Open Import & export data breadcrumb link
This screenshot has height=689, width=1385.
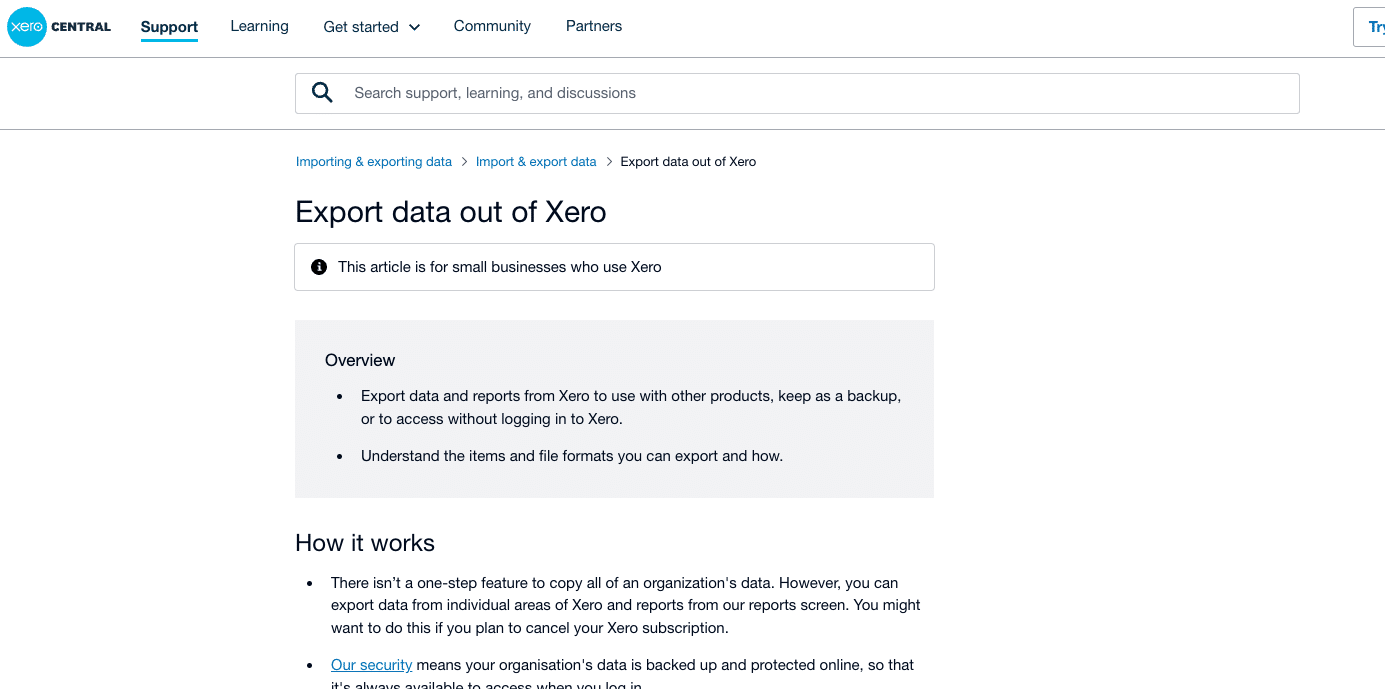(x=536, y=162)
